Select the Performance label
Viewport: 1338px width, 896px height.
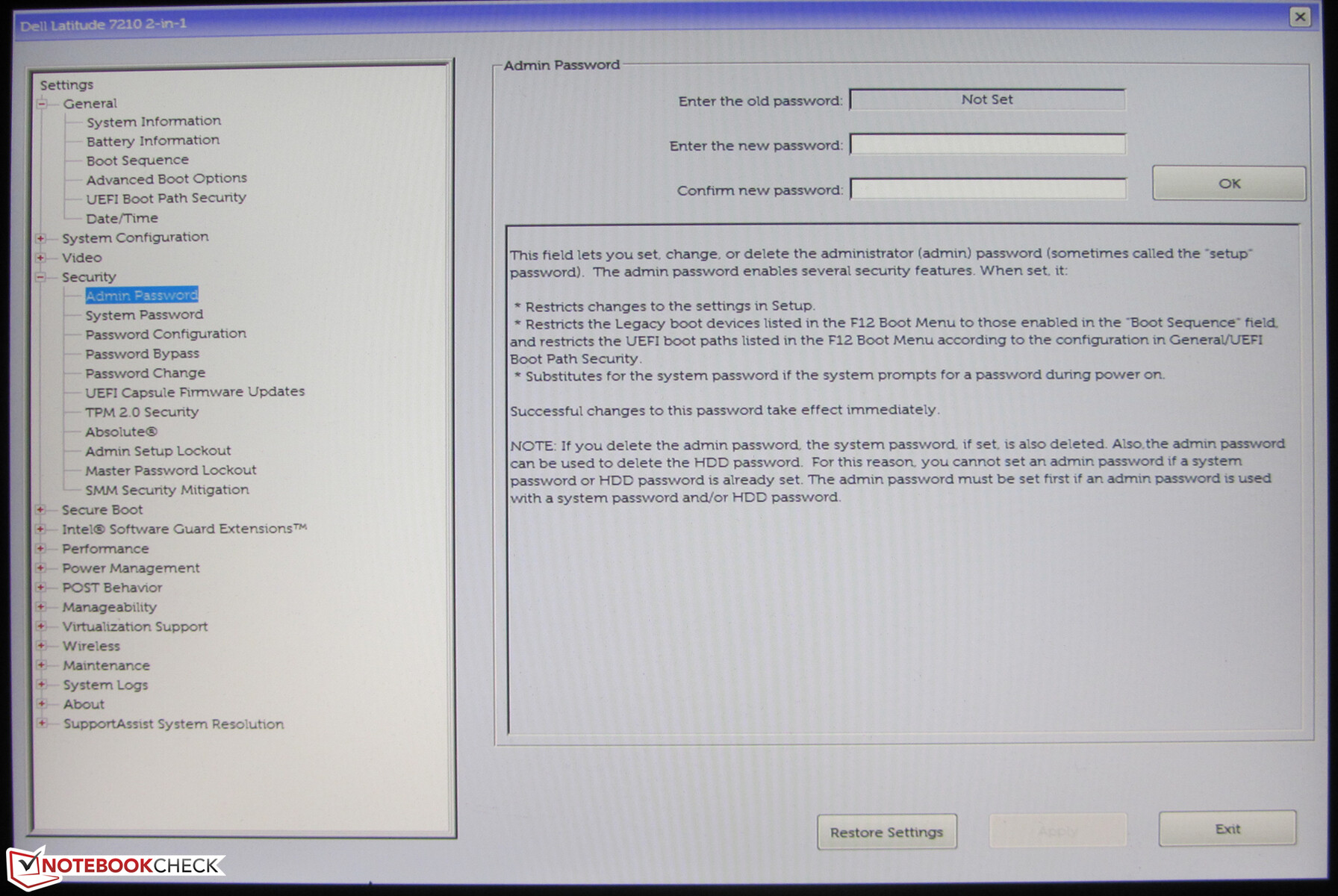(105, 548)
